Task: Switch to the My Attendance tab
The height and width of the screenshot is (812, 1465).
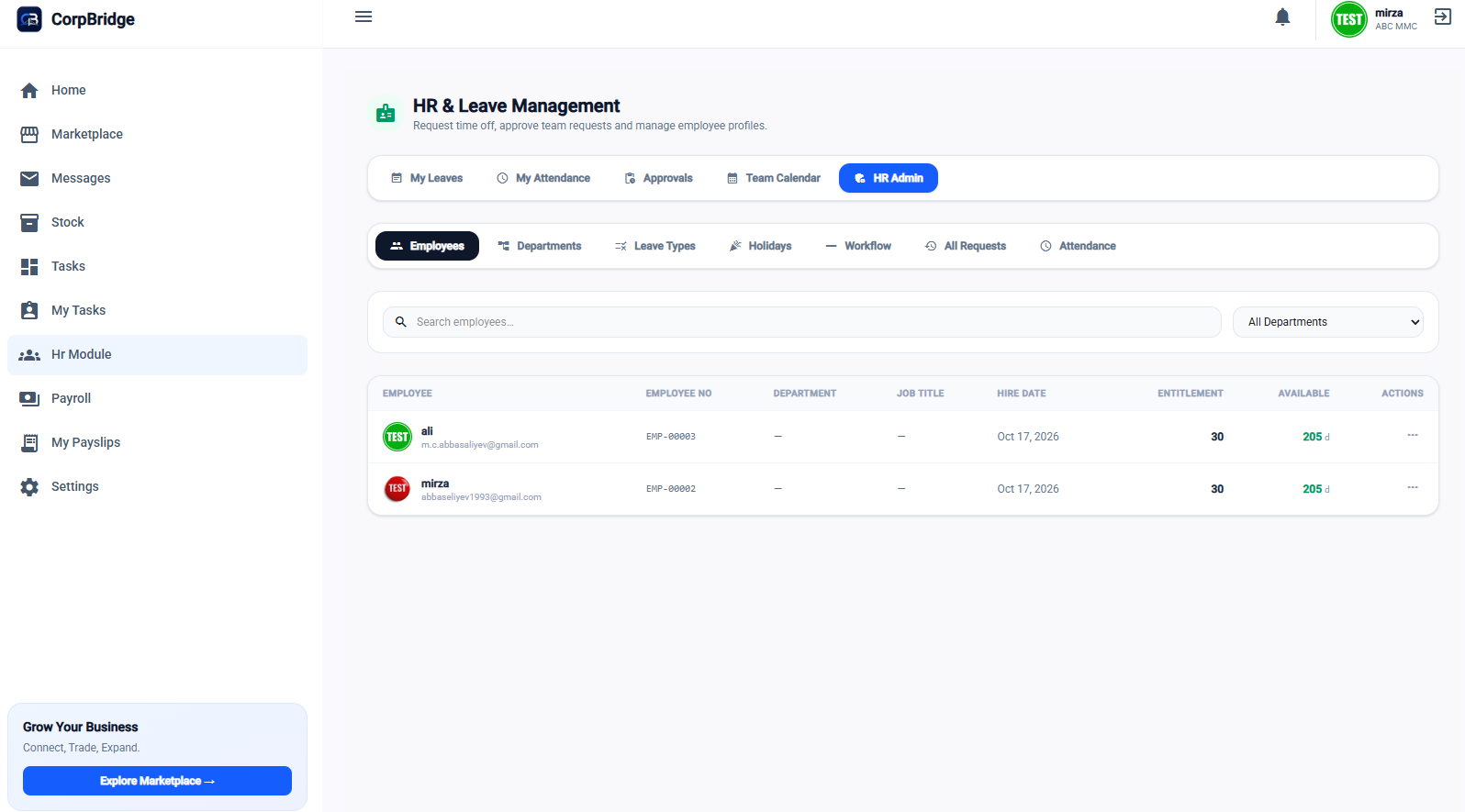Action: click(543, 178)
